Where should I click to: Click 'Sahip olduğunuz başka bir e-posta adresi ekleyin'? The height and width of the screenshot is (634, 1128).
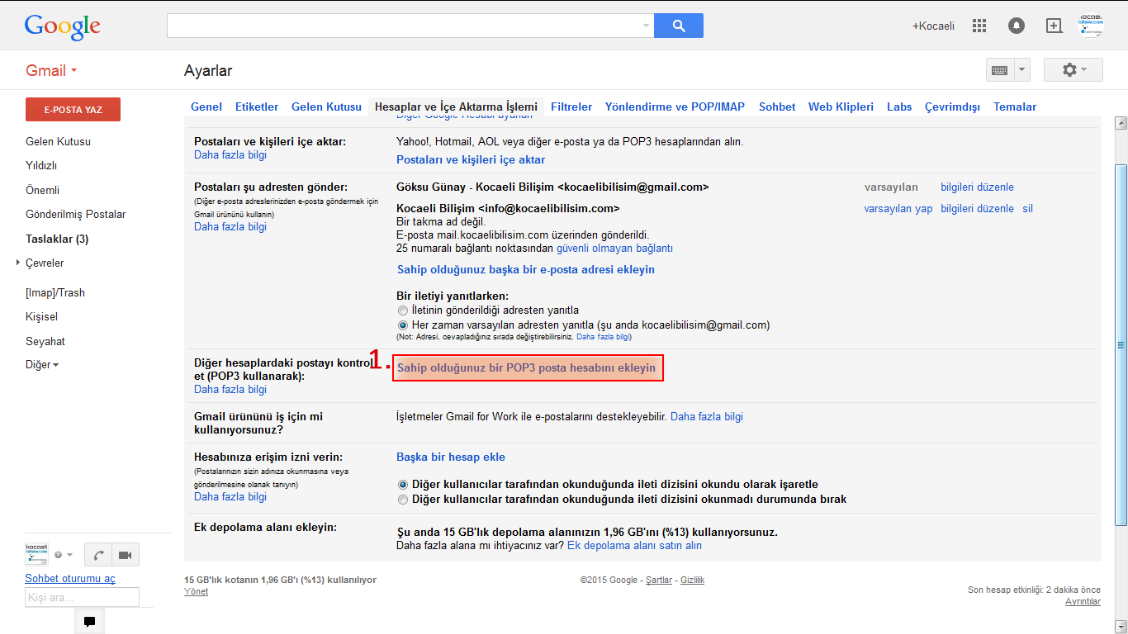[526, 269]
